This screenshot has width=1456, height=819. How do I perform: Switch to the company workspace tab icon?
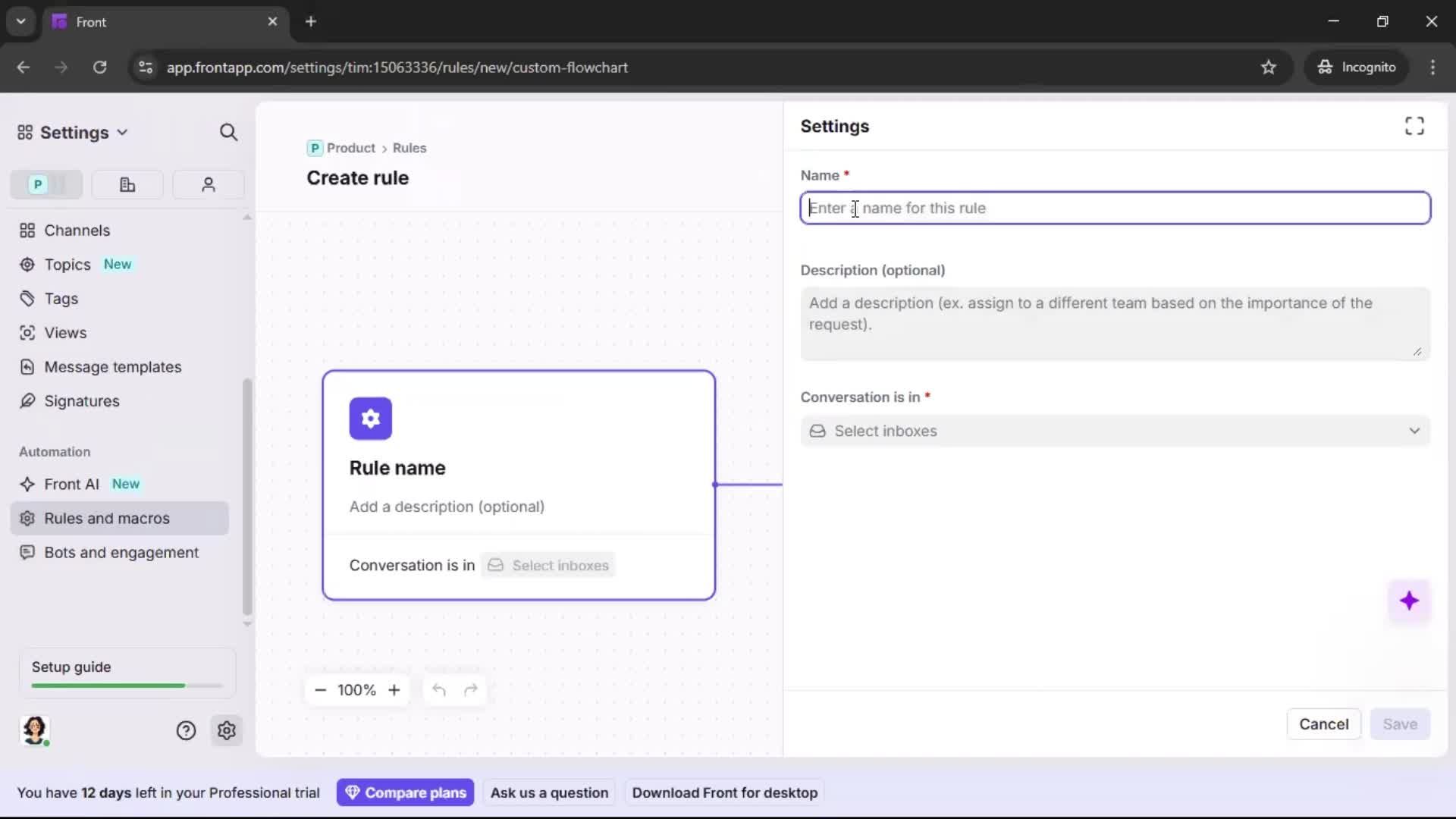tap(127, 184)
